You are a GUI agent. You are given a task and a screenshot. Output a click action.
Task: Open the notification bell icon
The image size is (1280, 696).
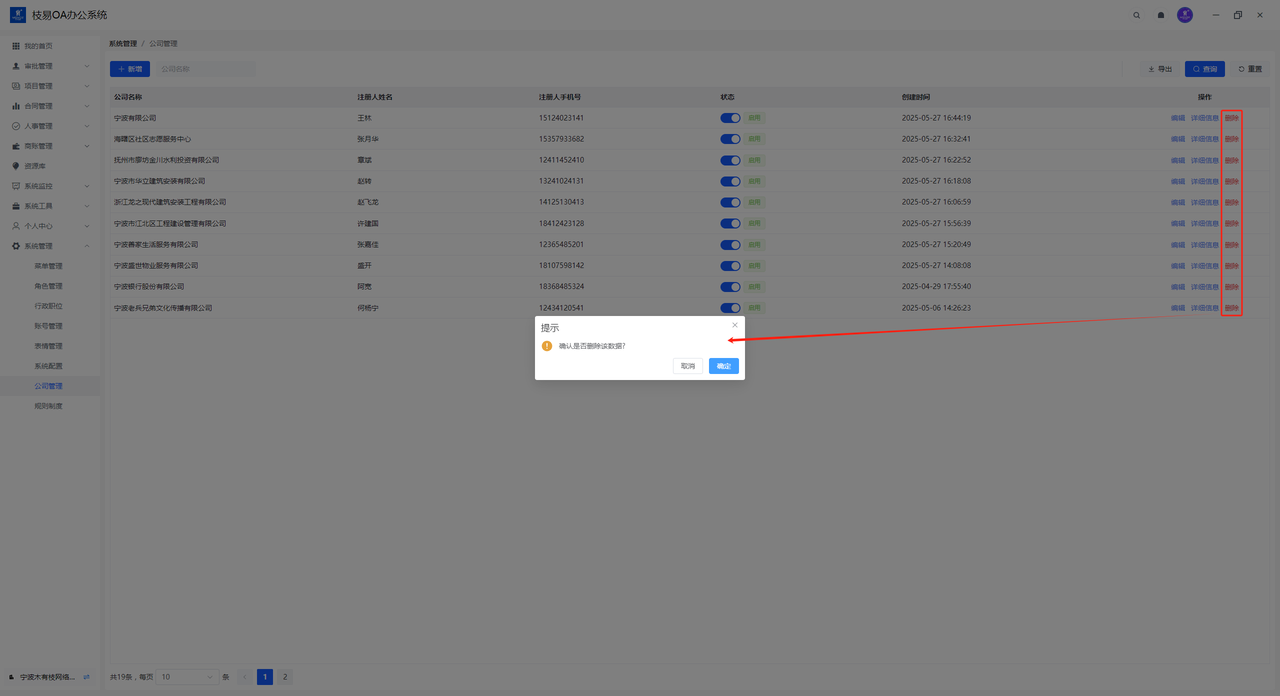[x=1161, y=15]
